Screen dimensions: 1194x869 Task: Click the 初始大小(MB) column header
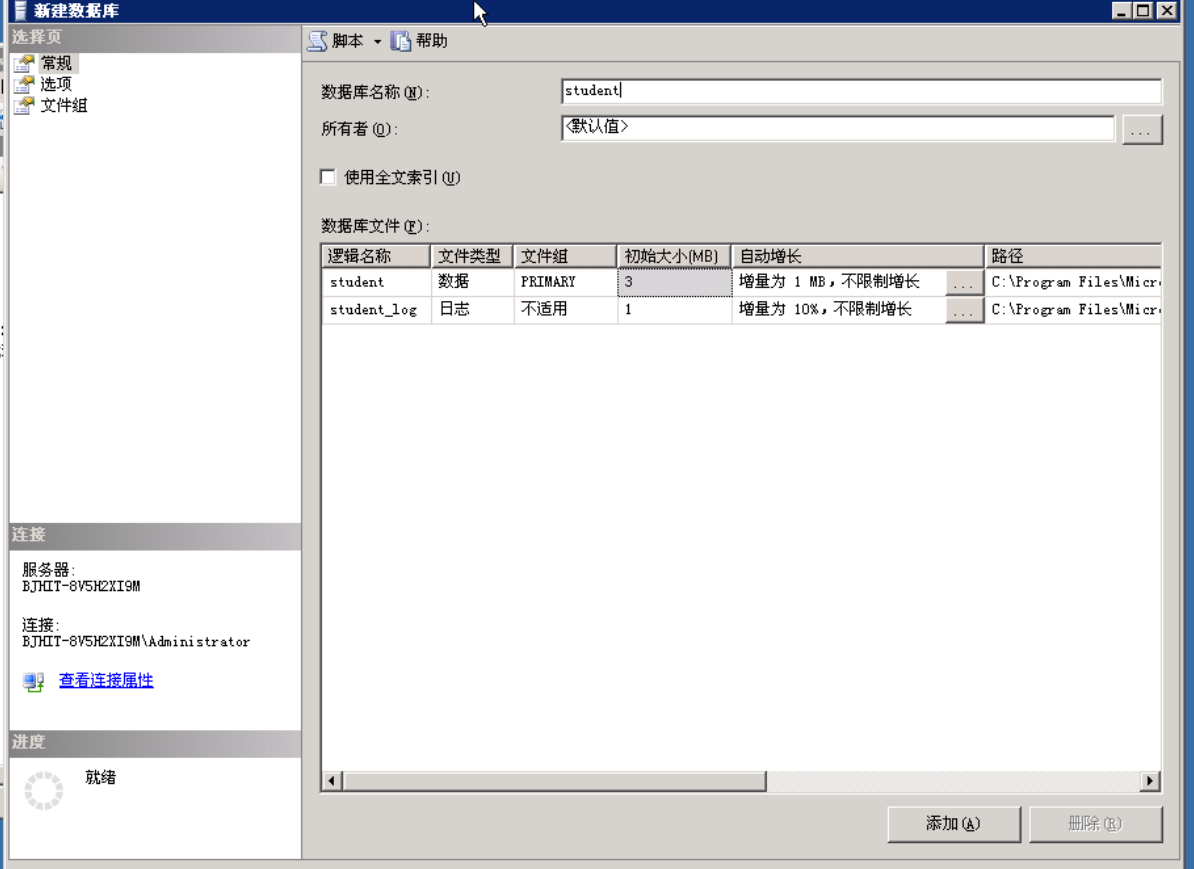pyautogui.click(x=674, y=256)
